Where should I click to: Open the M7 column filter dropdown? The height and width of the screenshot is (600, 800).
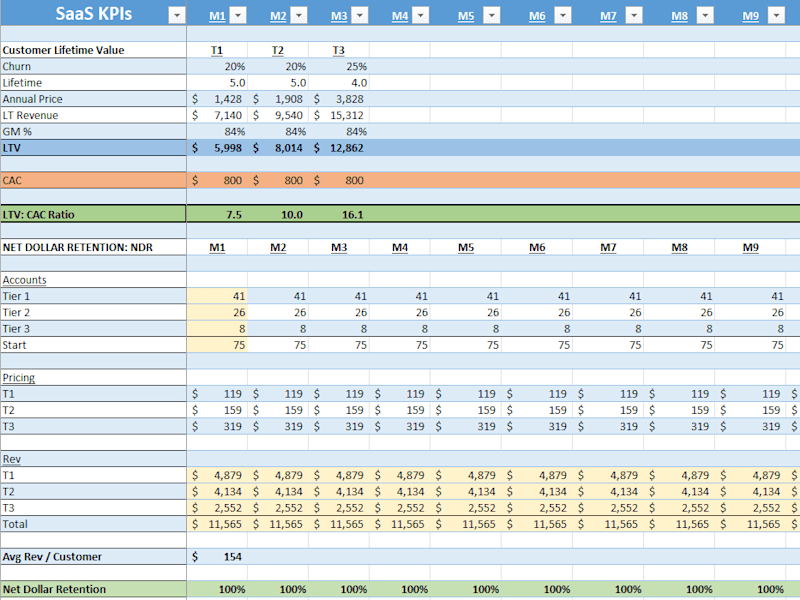point(634,15)
